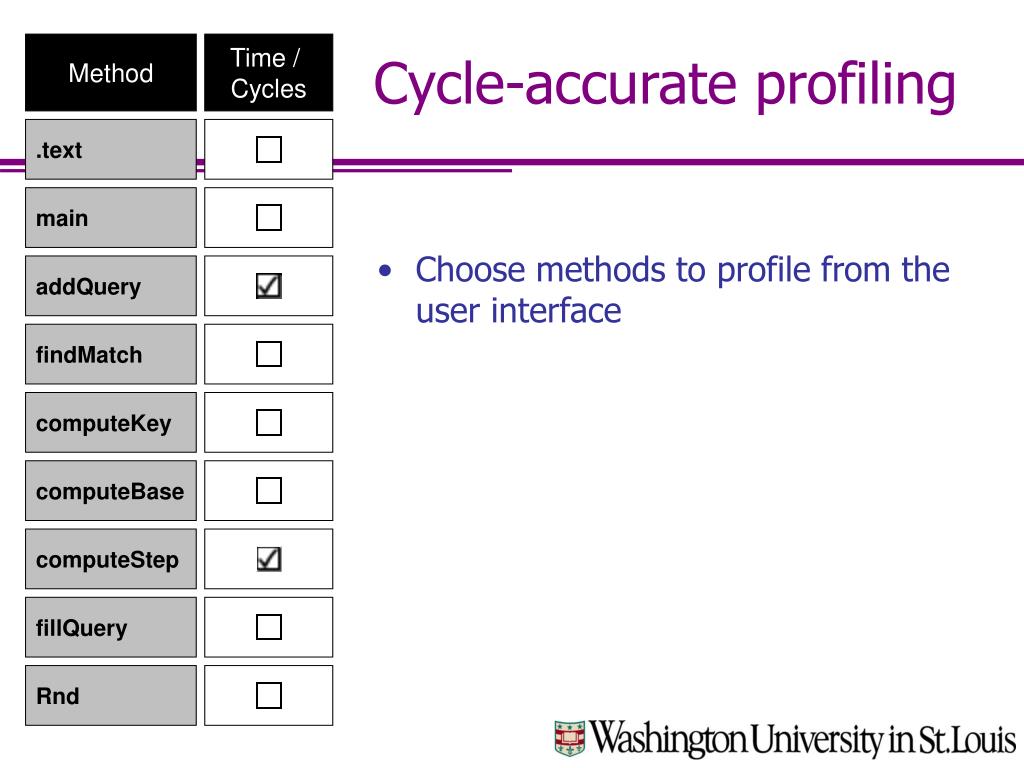Click the Cycle-accurate profiling title

click(x=665, y=85)
